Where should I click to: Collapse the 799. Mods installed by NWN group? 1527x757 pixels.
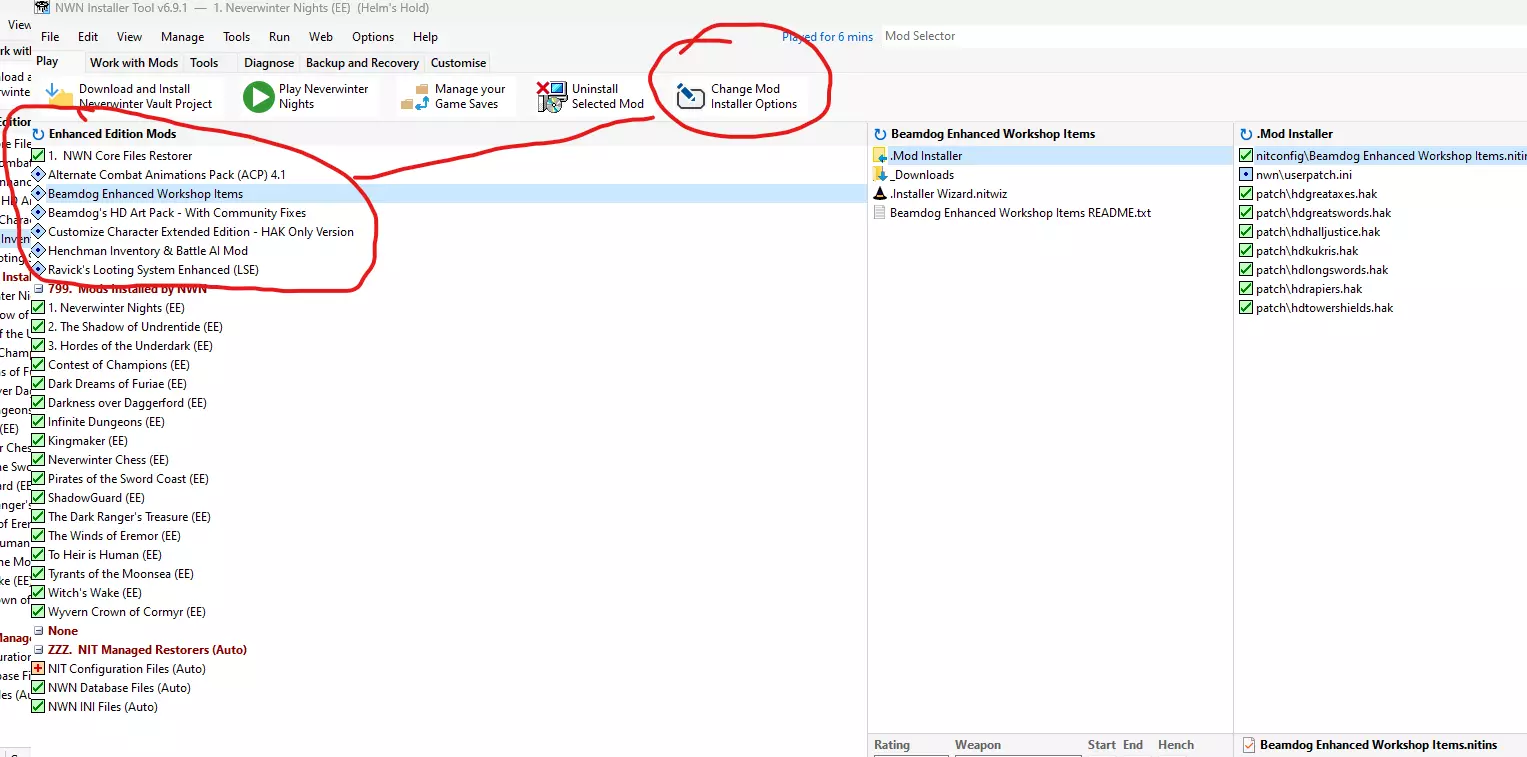point(38,289)
